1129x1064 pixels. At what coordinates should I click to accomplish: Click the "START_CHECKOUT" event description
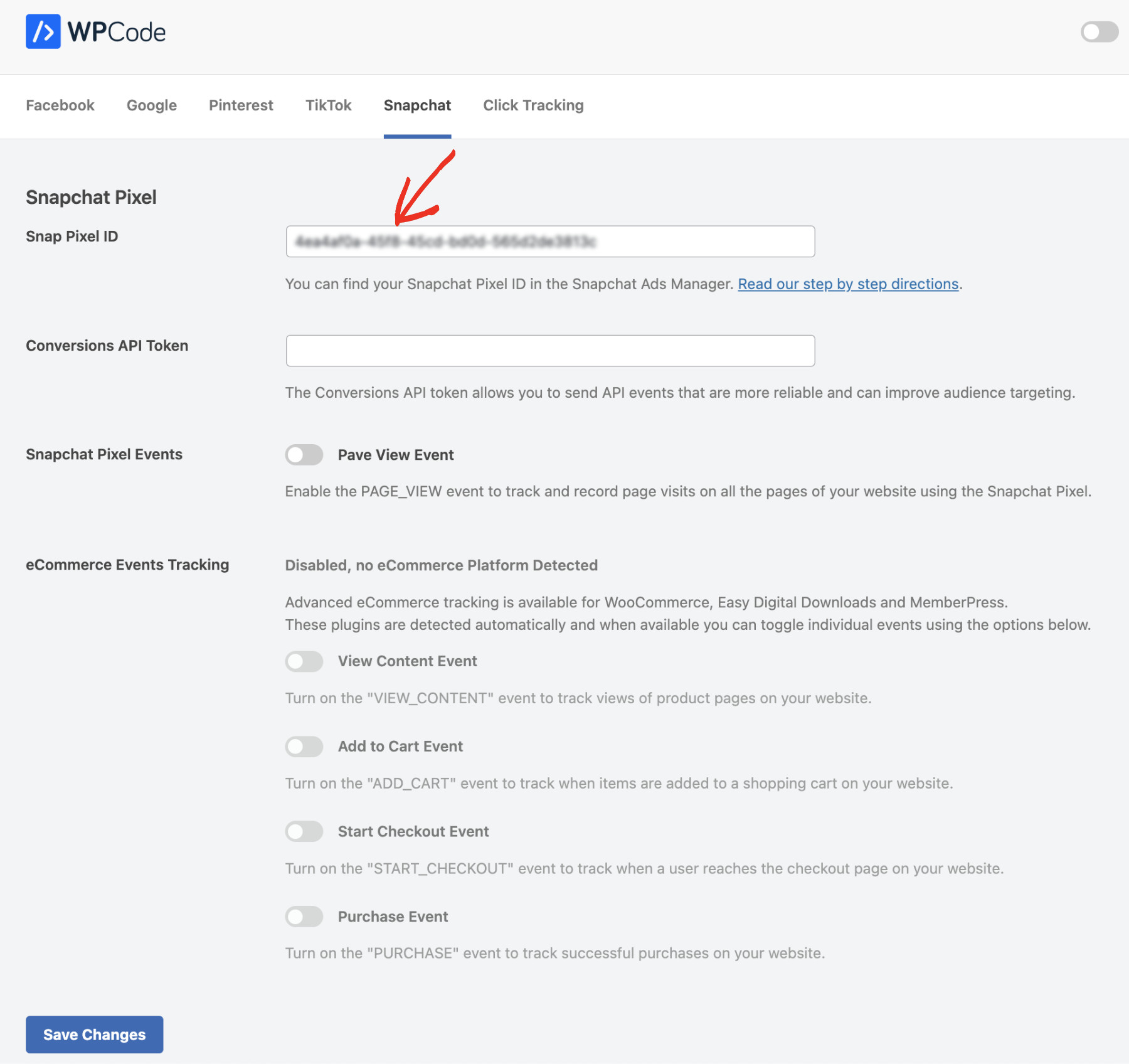pos(644,869)
